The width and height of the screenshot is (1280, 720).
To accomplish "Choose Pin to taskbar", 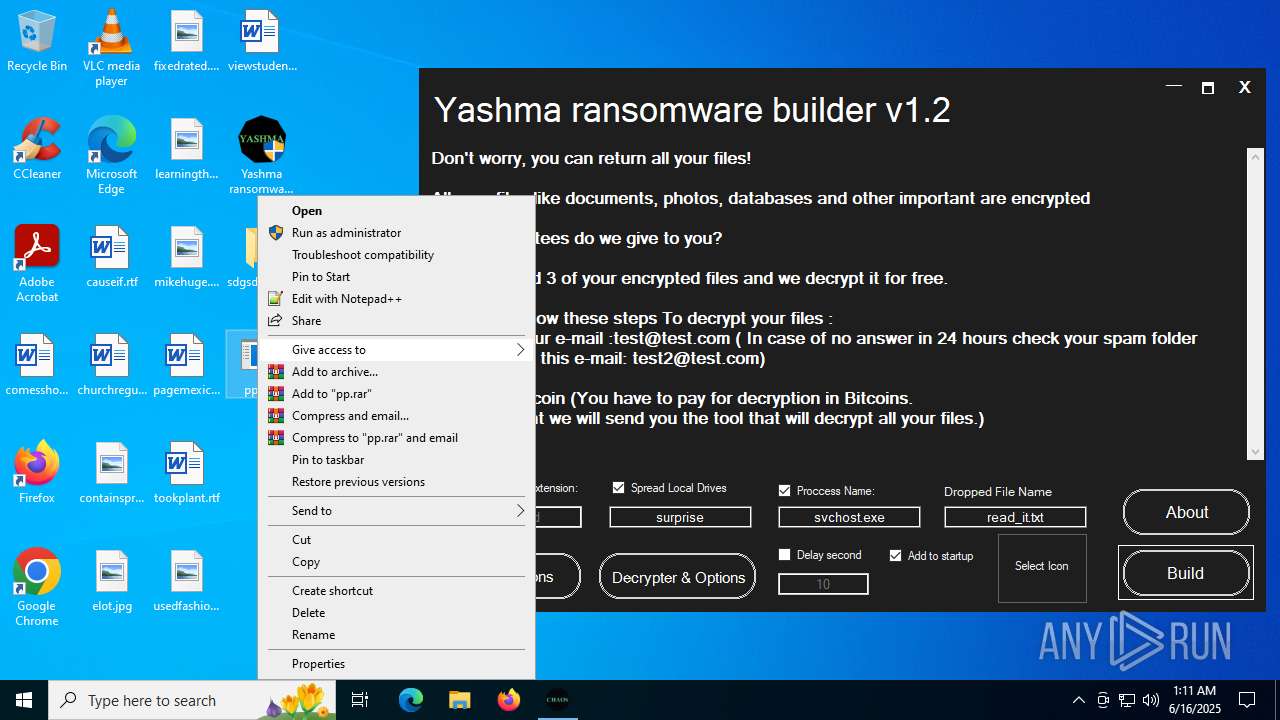I will [396, 460].
